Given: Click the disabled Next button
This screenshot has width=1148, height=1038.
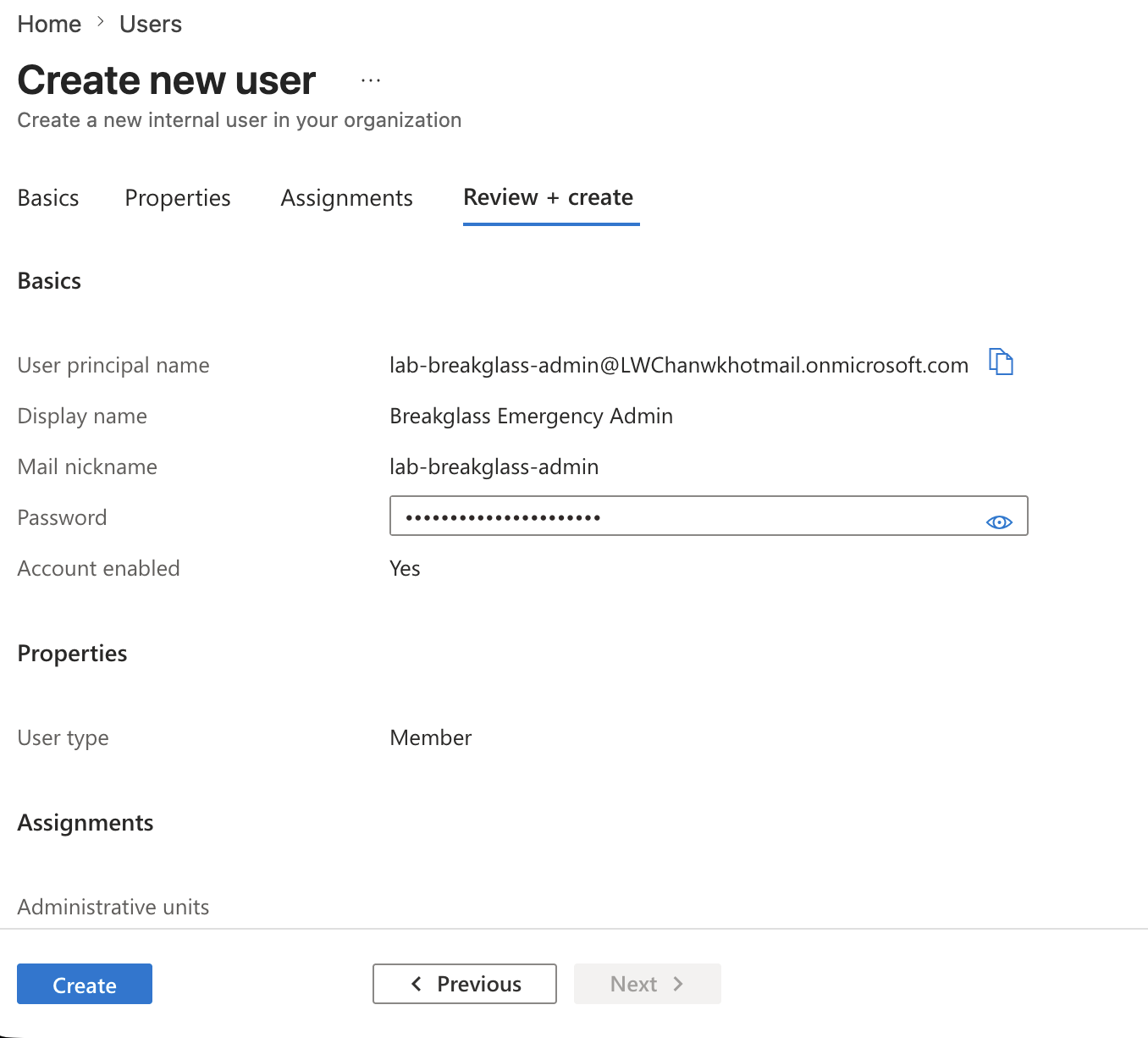Looking at the screenshot, I should click(x=648, y=984).
